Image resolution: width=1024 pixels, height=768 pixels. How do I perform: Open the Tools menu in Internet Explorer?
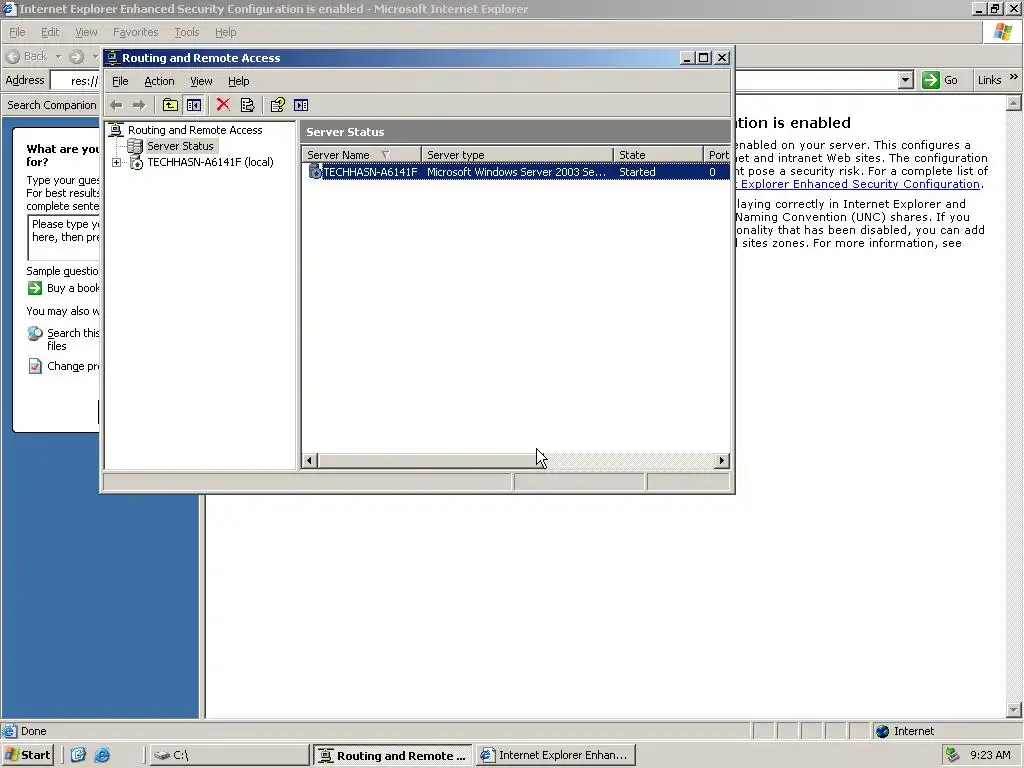pyautogui.click(x=187, y=32)
